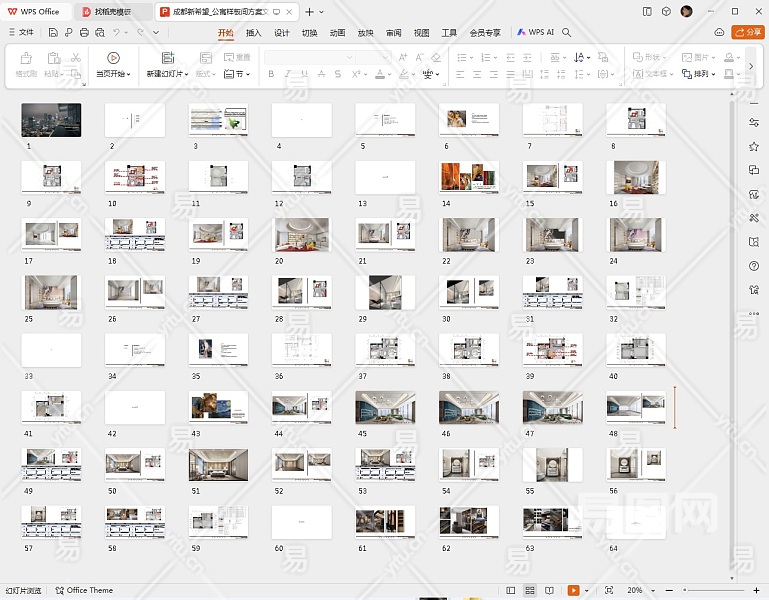Click the fit-to-window icon in status bar
The width and height of the screenshot is (769, 600).
[x=609, y=591]
